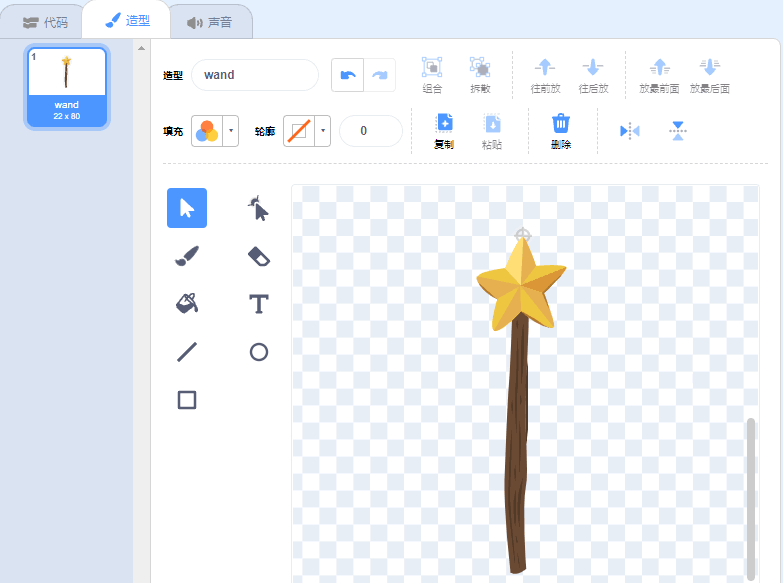The width and height of the screenshot is (783, 583).
Task: Select the Rectangle tool
Action: [187, 400]
